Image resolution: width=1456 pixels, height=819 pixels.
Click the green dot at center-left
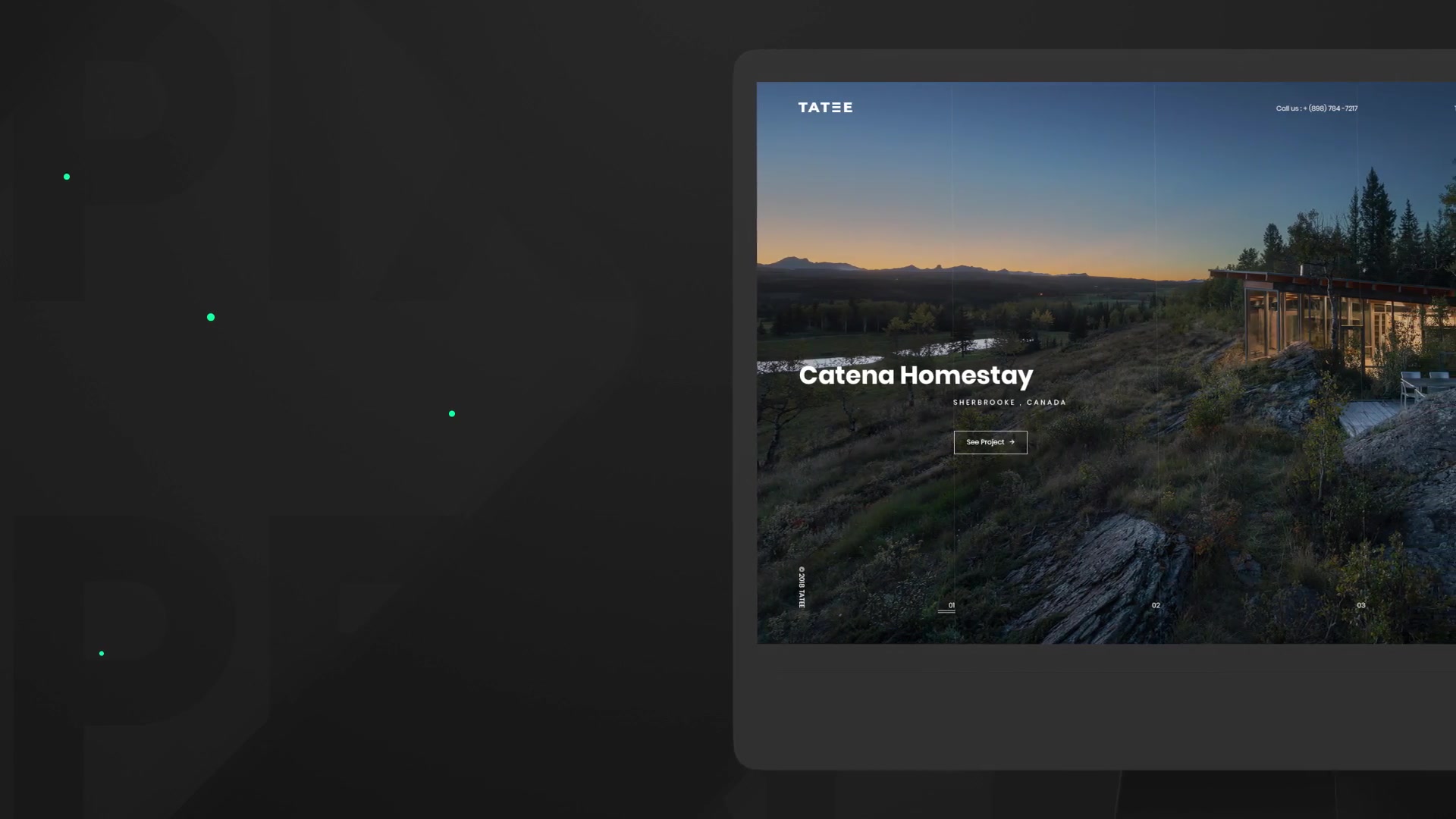pyautogui.click(x=211, y=317)
